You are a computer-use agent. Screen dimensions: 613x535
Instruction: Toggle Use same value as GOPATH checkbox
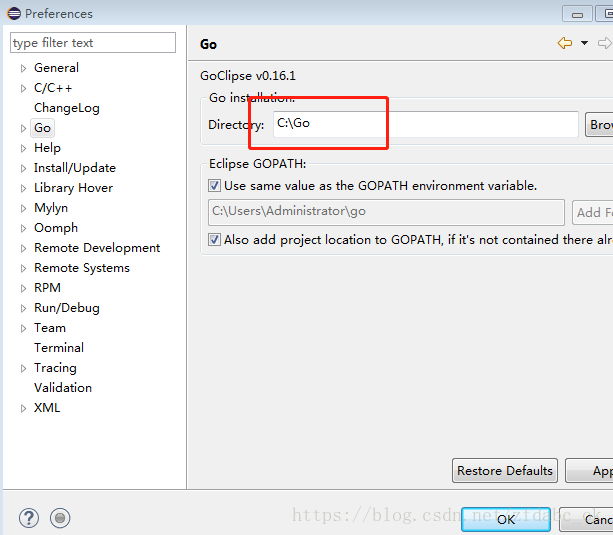tap(214, 185)
